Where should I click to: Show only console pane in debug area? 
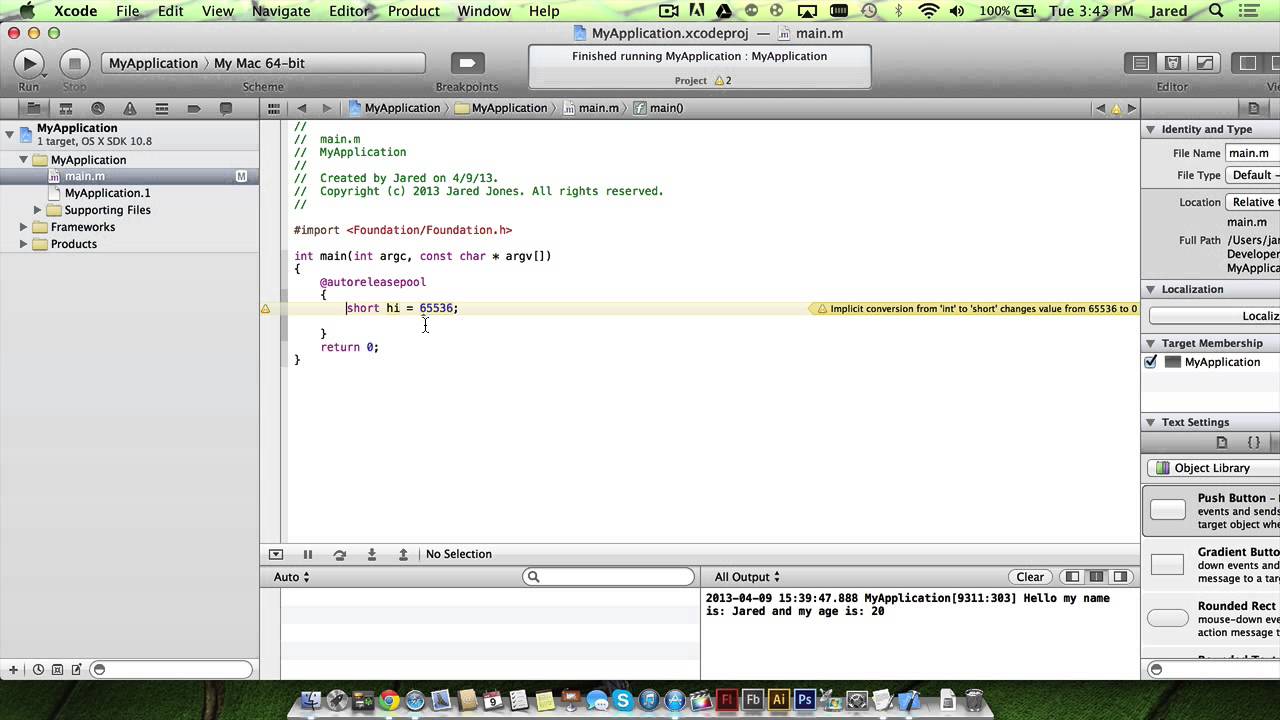coord(1120,577)
